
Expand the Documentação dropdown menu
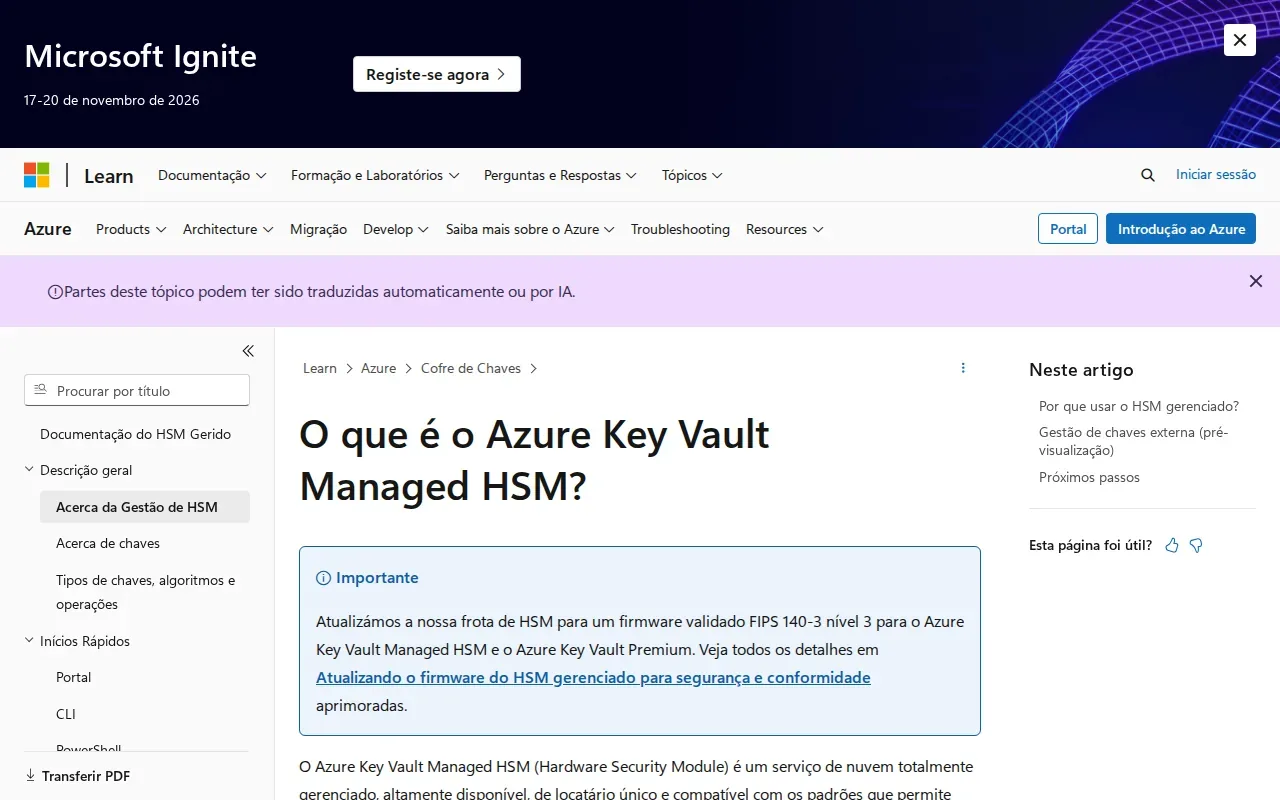click(x=212, y=175)
